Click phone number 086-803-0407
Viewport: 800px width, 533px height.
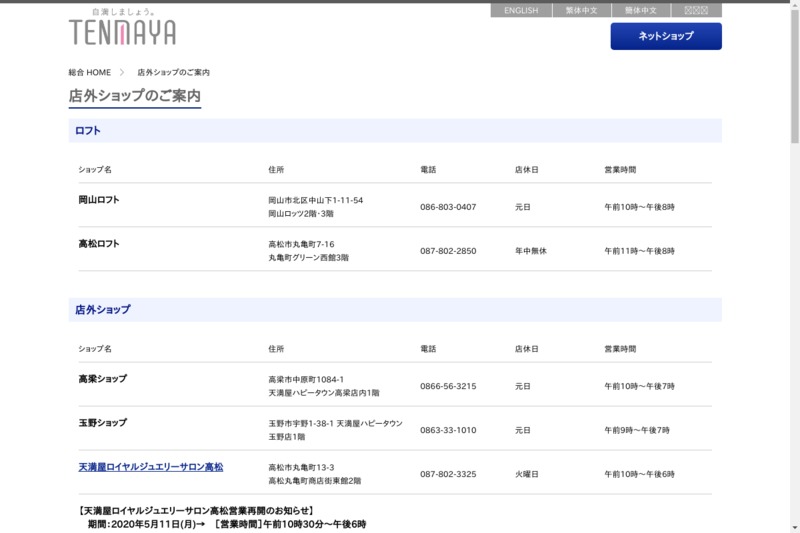448,207
